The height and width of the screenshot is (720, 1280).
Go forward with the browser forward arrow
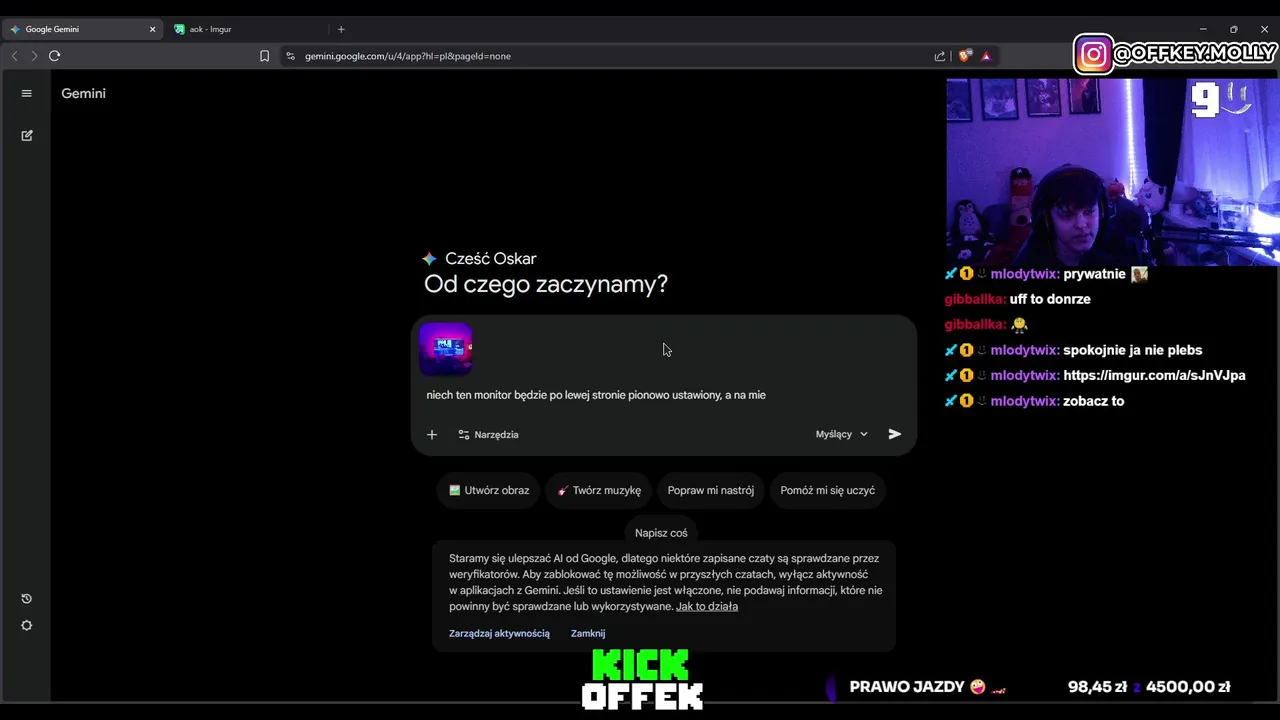pyautogui.click(x=34, y=56)
